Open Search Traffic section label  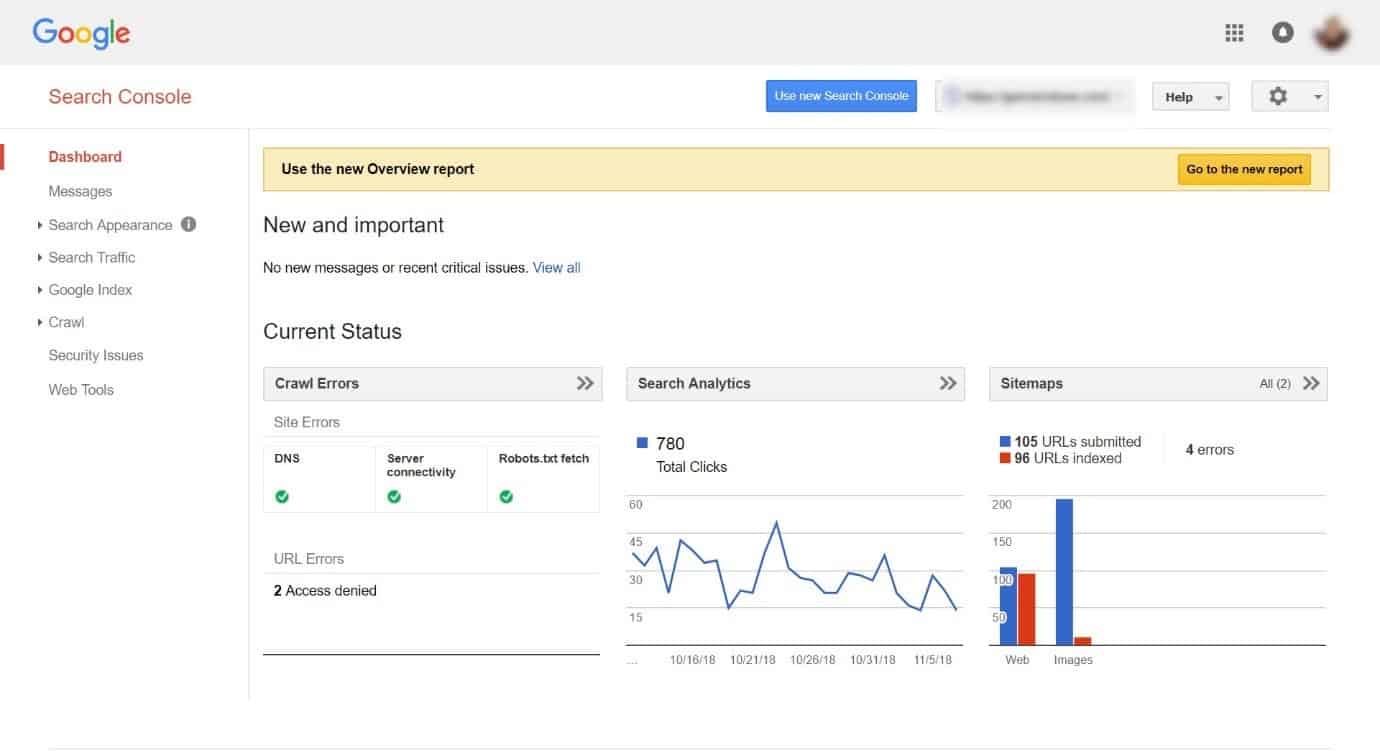[92, 257]
